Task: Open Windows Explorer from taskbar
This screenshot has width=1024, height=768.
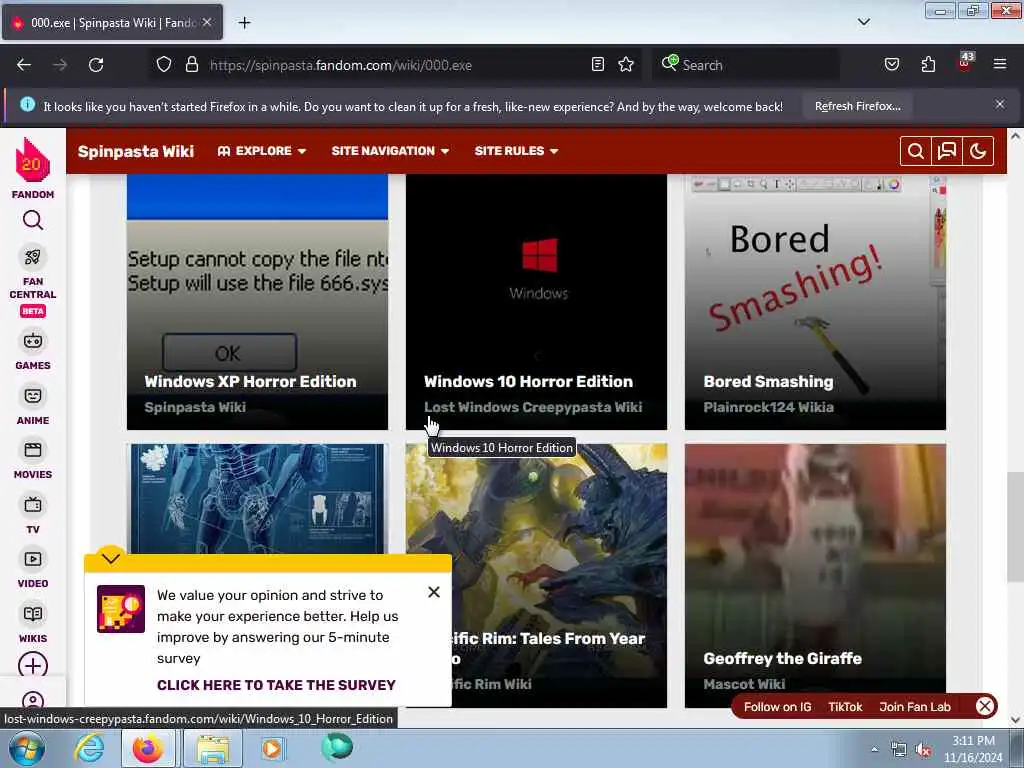Action: pos(212,748)
